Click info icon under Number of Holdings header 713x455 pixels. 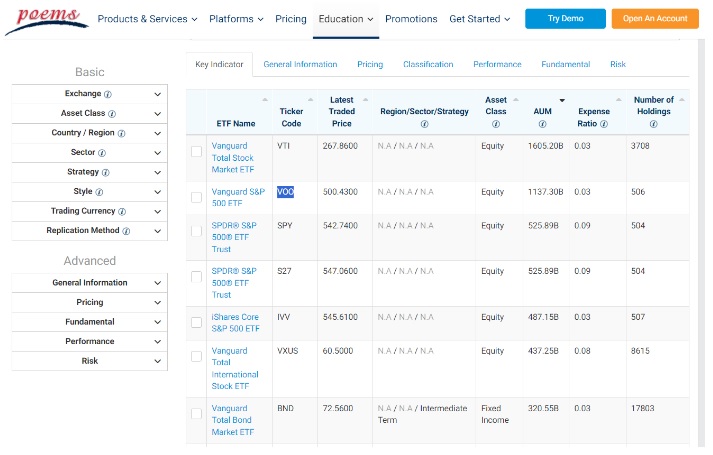(x=653, y=124)
